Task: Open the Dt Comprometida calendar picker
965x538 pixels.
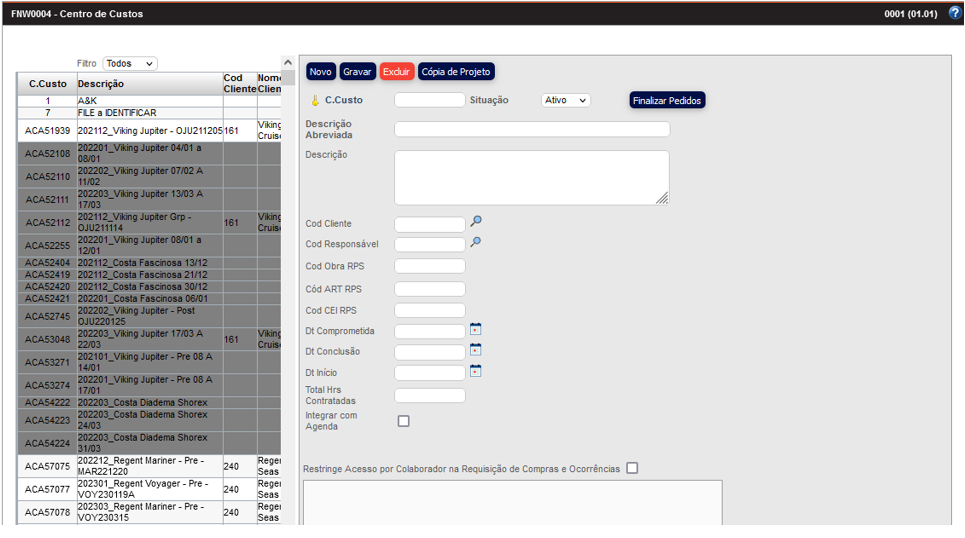Action: [x=476, y=329]
